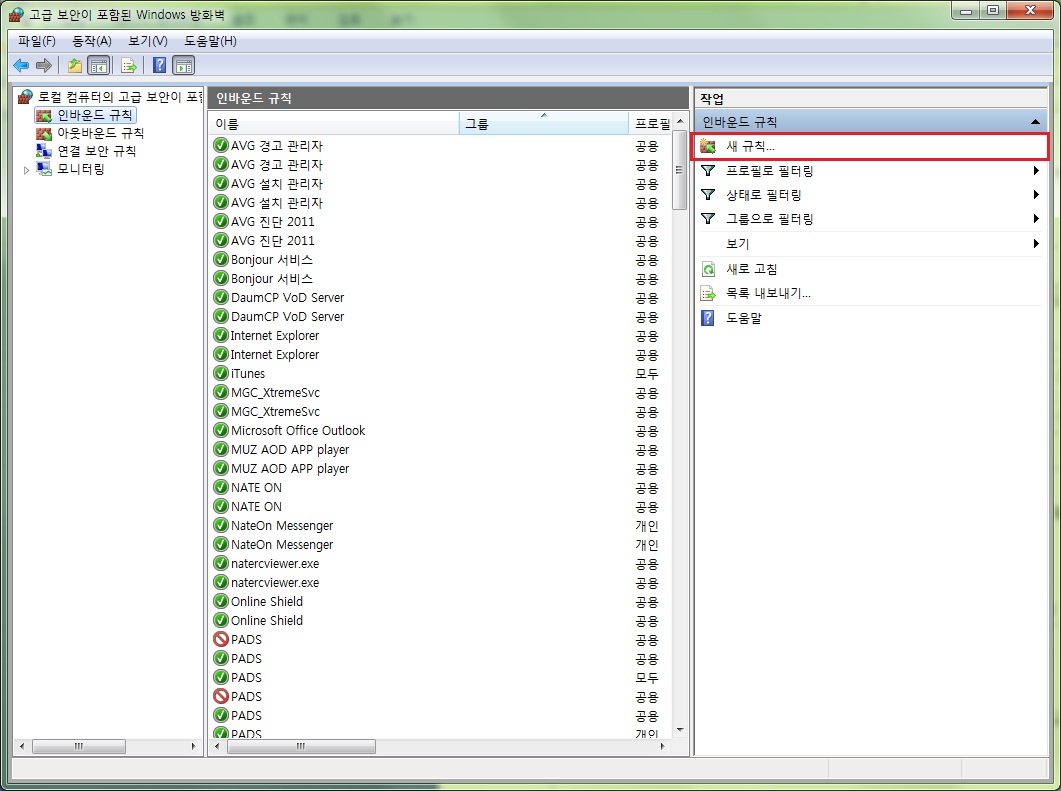This screenshot has width=1061, height=791.
Task: Open the 프로필로 필터링 submenu
Action: tap(871, 171)
